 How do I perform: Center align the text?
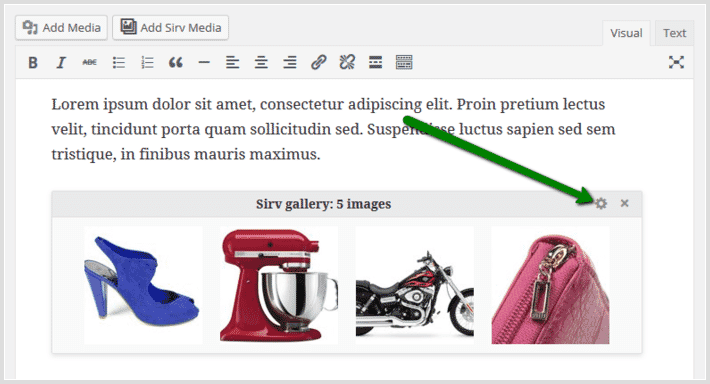261,62
